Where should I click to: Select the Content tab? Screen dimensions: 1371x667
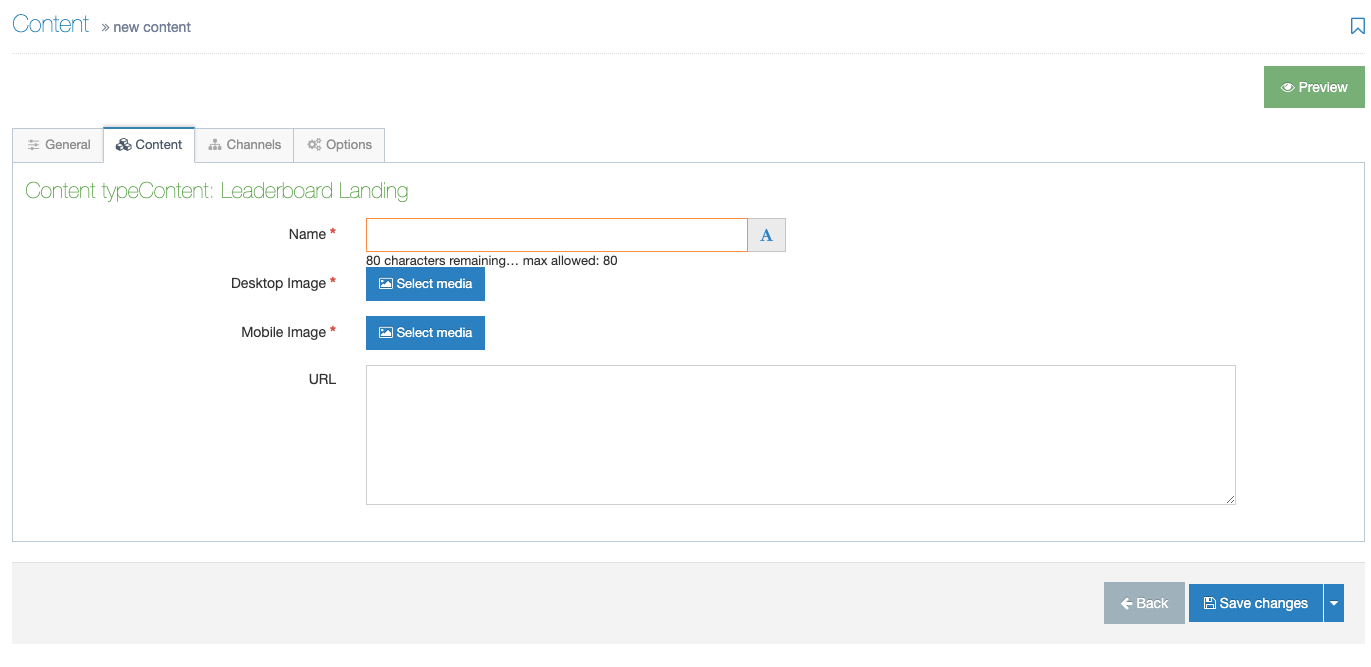coord(149,145)
